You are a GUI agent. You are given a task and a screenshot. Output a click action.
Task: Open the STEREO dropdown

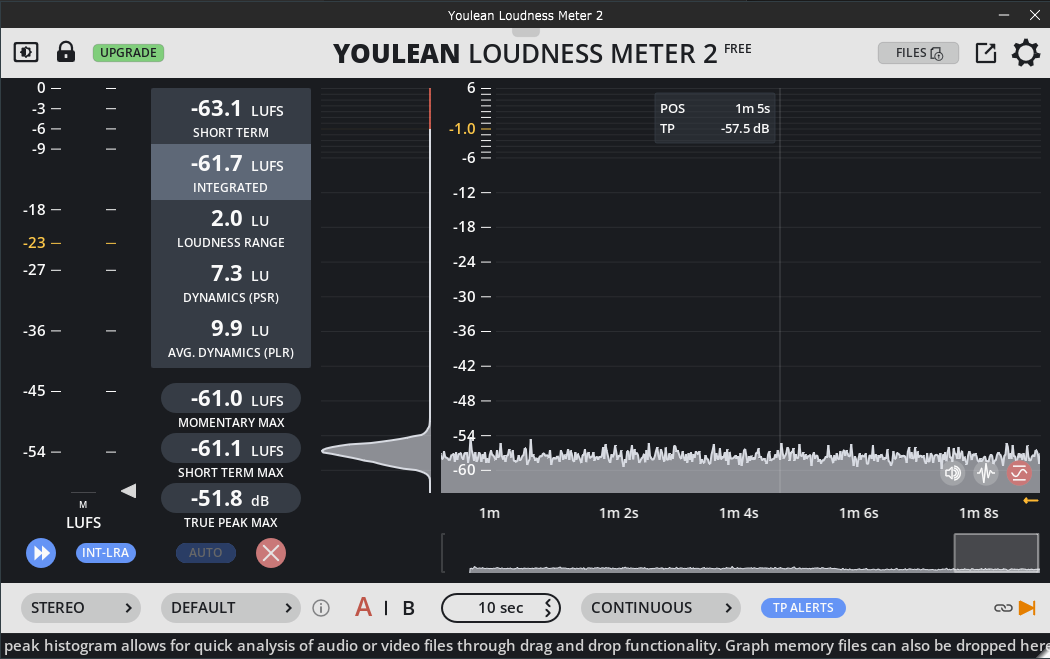(81, 608)
